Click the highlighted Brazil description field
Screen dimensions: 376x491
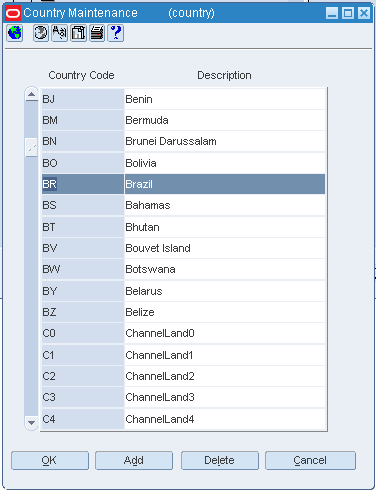(225, 184)
